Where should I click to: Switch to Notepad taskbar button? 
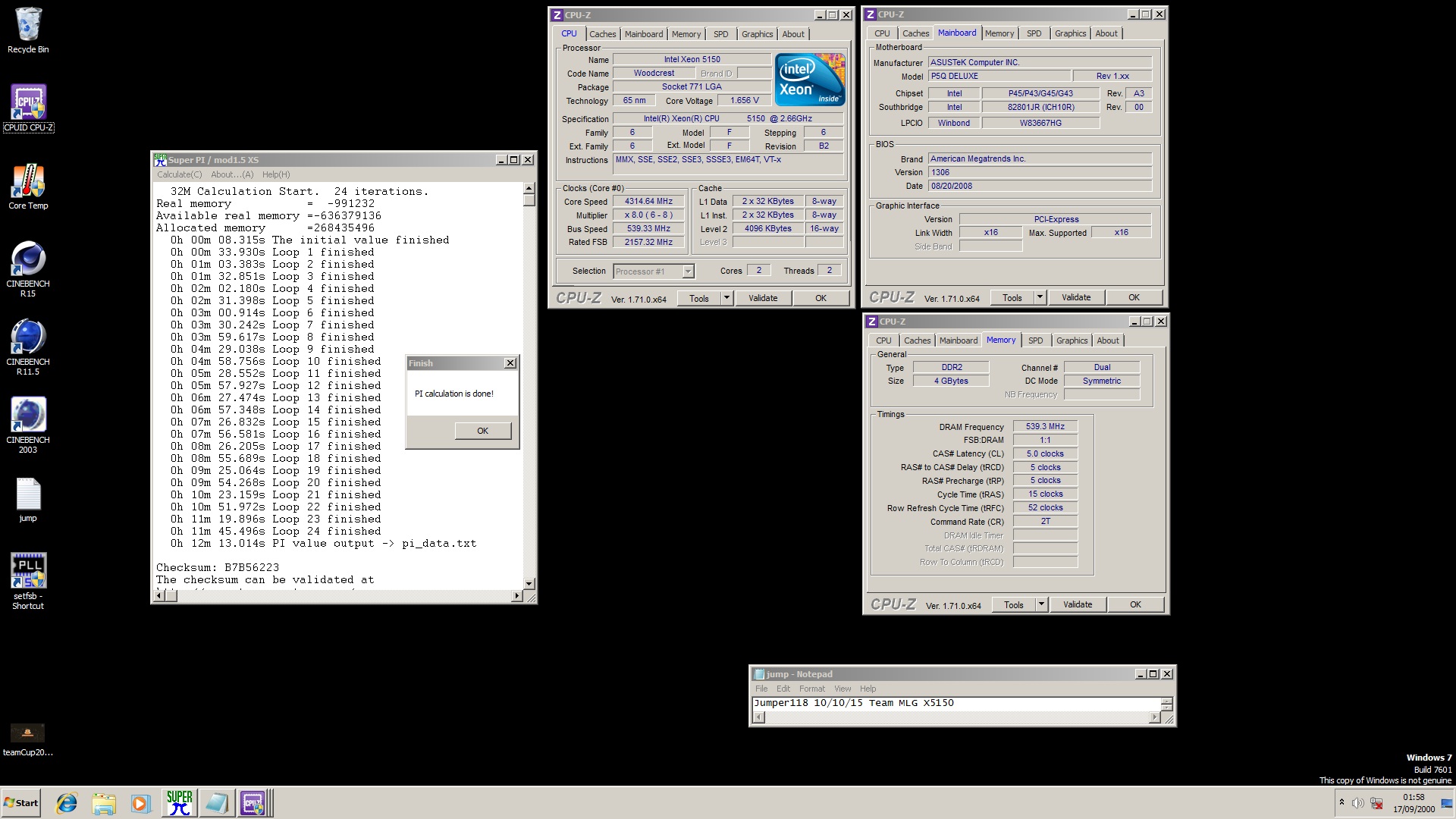click(x=216, y=803)
